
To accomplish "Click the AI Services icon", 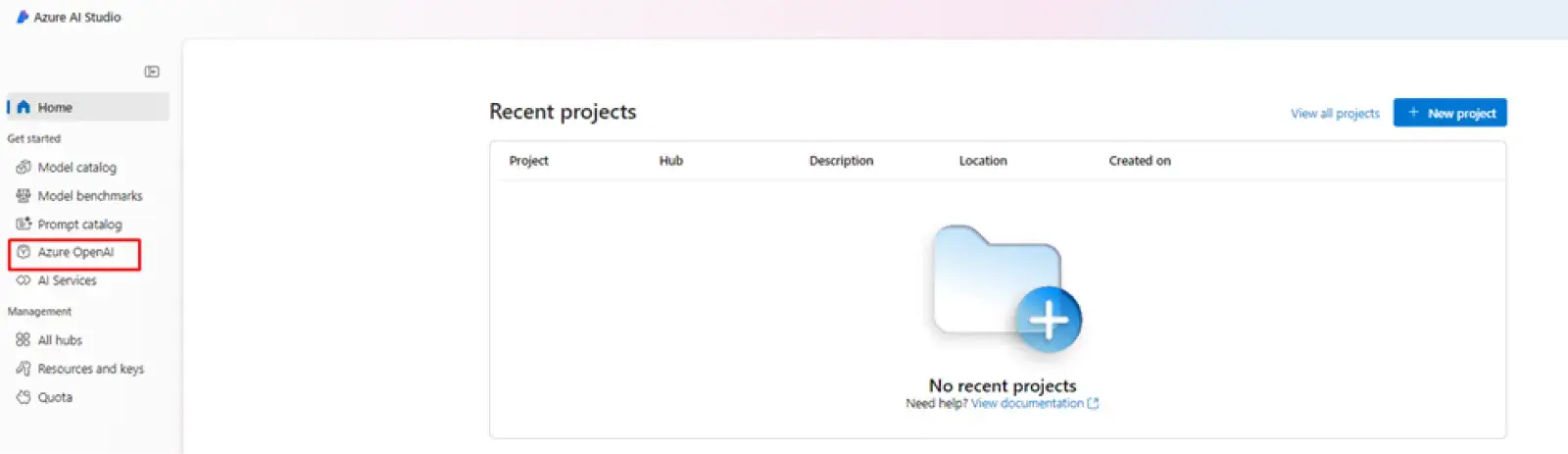I will coord(24,280).
